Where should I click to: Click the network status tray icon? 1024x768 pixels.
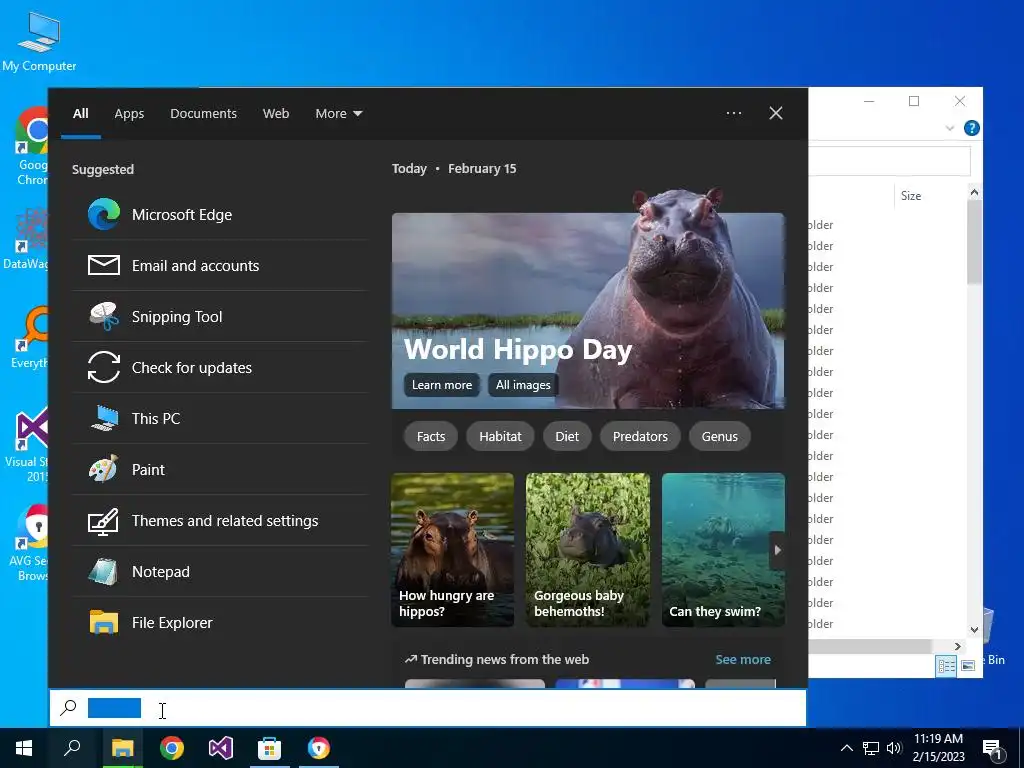point(871,748)
